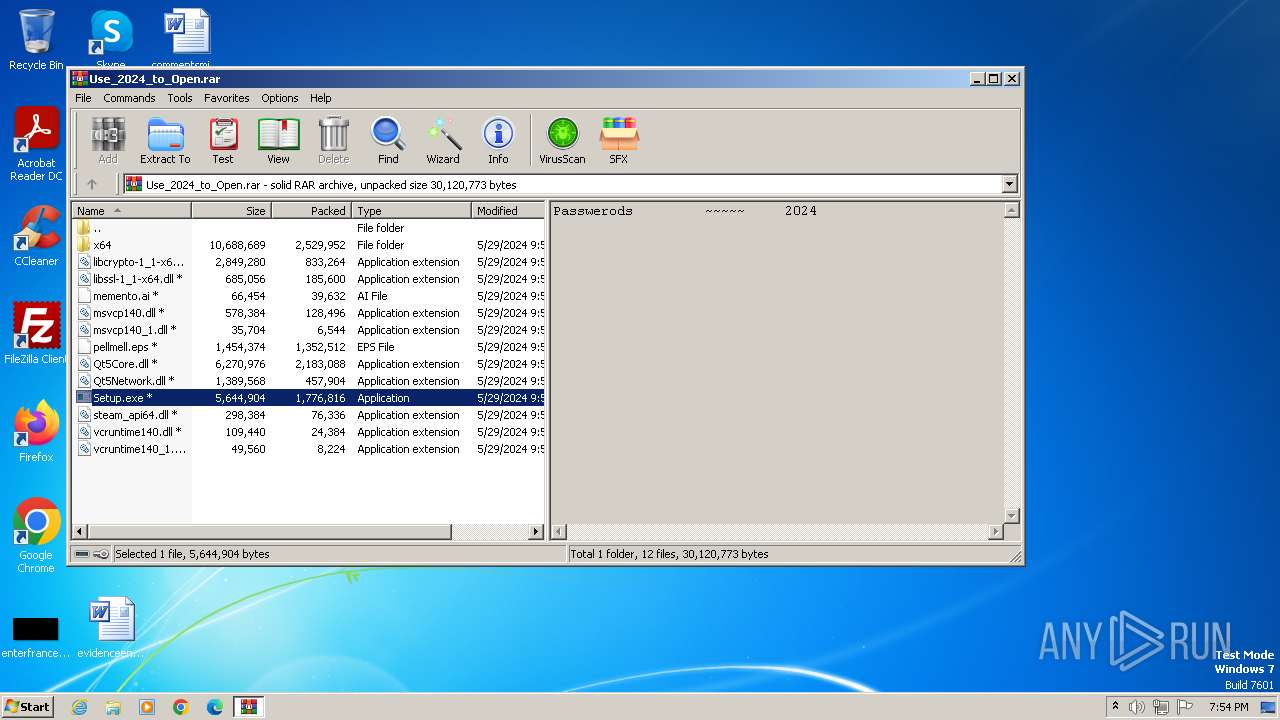Sort by the Size column header

(x=232, y=211)
